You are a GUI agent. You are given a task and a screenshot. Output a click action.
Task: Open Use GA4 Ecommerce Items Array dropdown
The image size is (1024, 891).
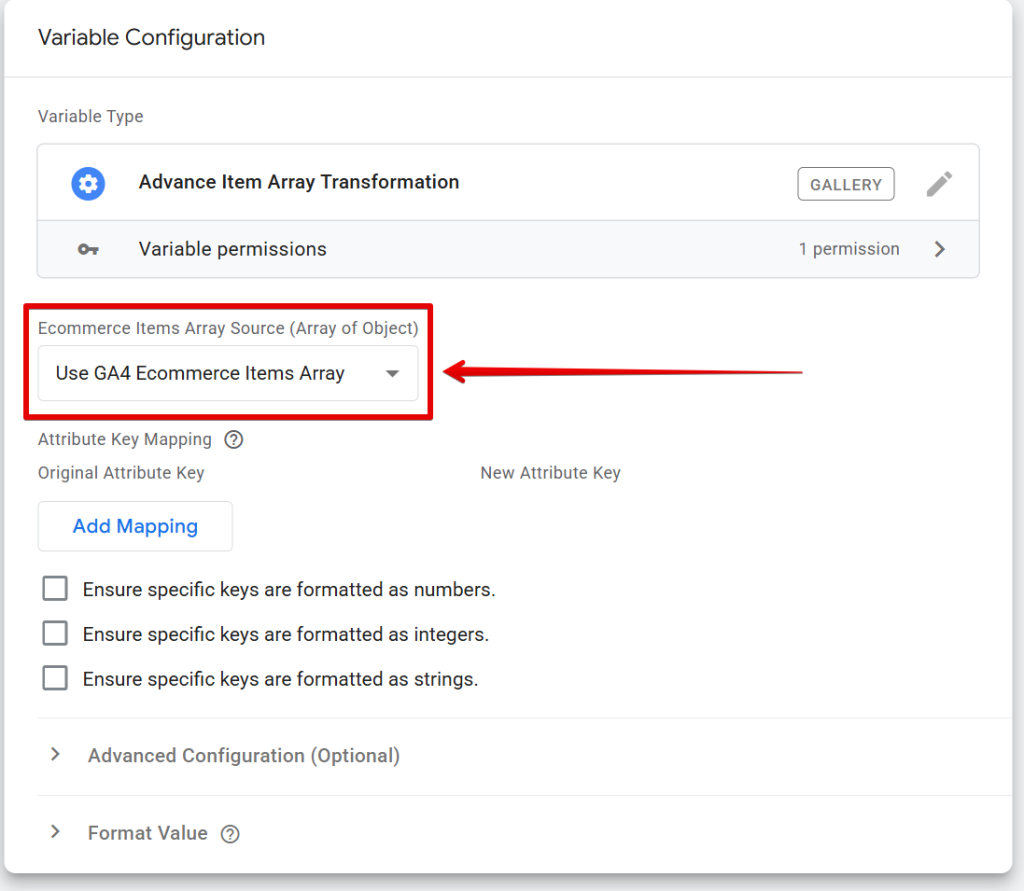[228, 373]
